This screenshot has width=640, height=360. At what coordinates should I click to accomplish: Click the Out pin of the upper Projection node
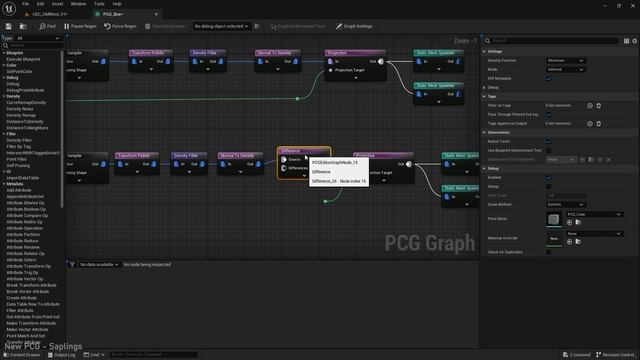[380, 61]
